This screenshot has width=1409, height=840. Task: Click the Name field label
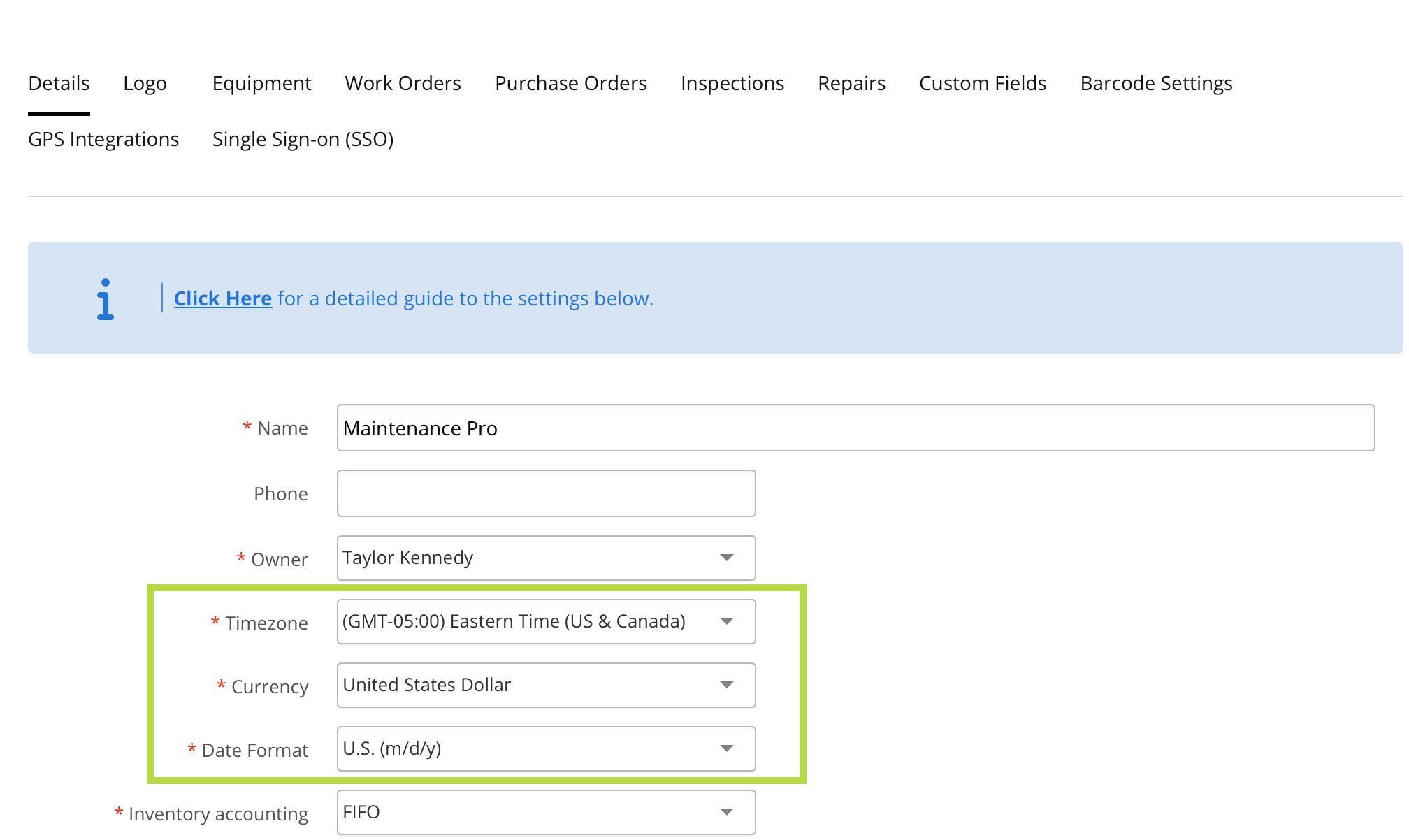pos(282,428)
